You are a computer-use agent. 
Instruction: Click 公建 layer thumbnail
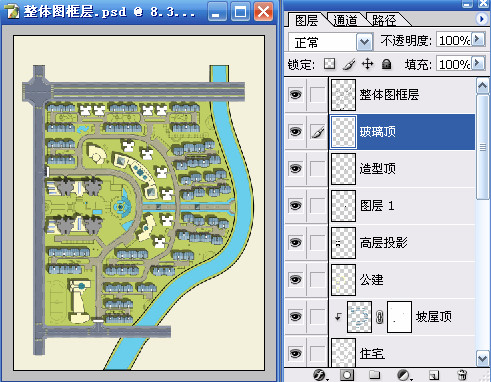[x=343, y=279]
